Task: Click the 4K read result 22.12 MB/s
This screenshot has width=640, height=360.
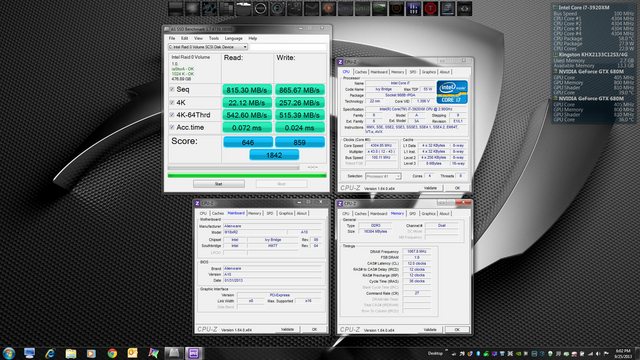Action: pos(247,102)
